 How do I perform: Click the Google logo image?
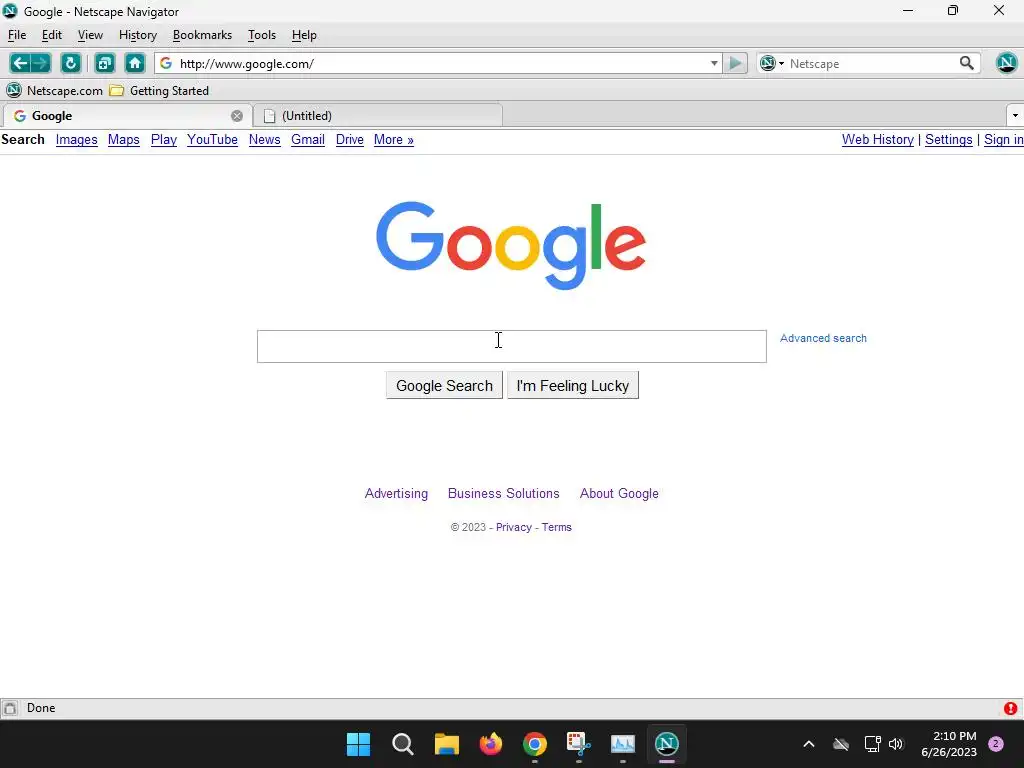coord(511,245)
